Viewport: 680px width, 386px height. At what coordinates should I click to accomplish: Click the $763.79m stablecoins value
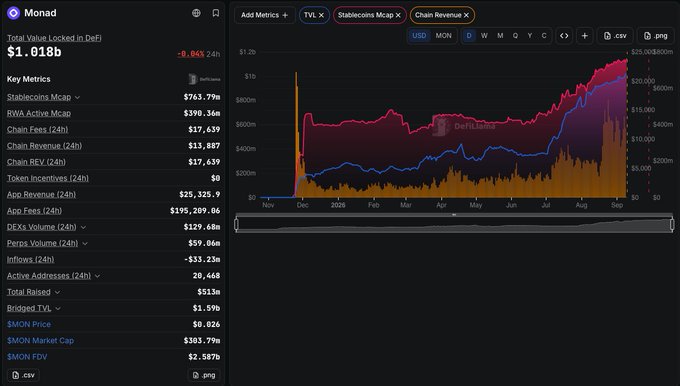click(x=202, y=97)
